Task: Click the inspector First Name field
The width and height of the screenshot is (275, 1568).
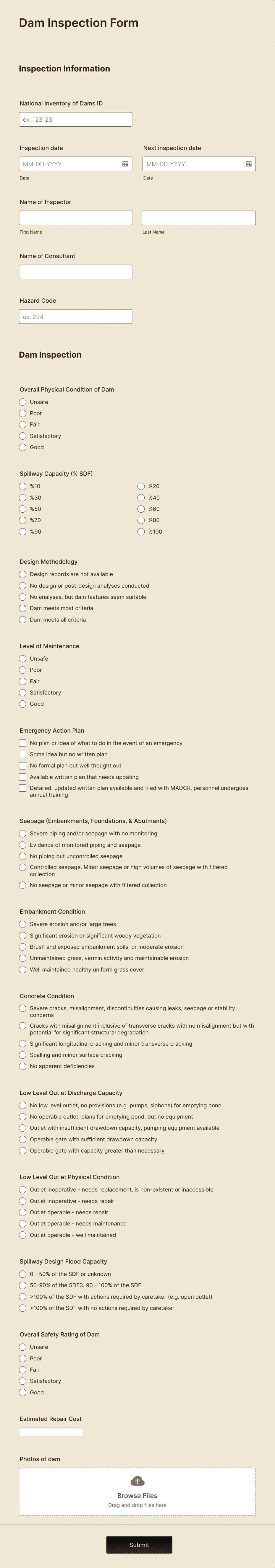Action: click(x=76, y=217)
